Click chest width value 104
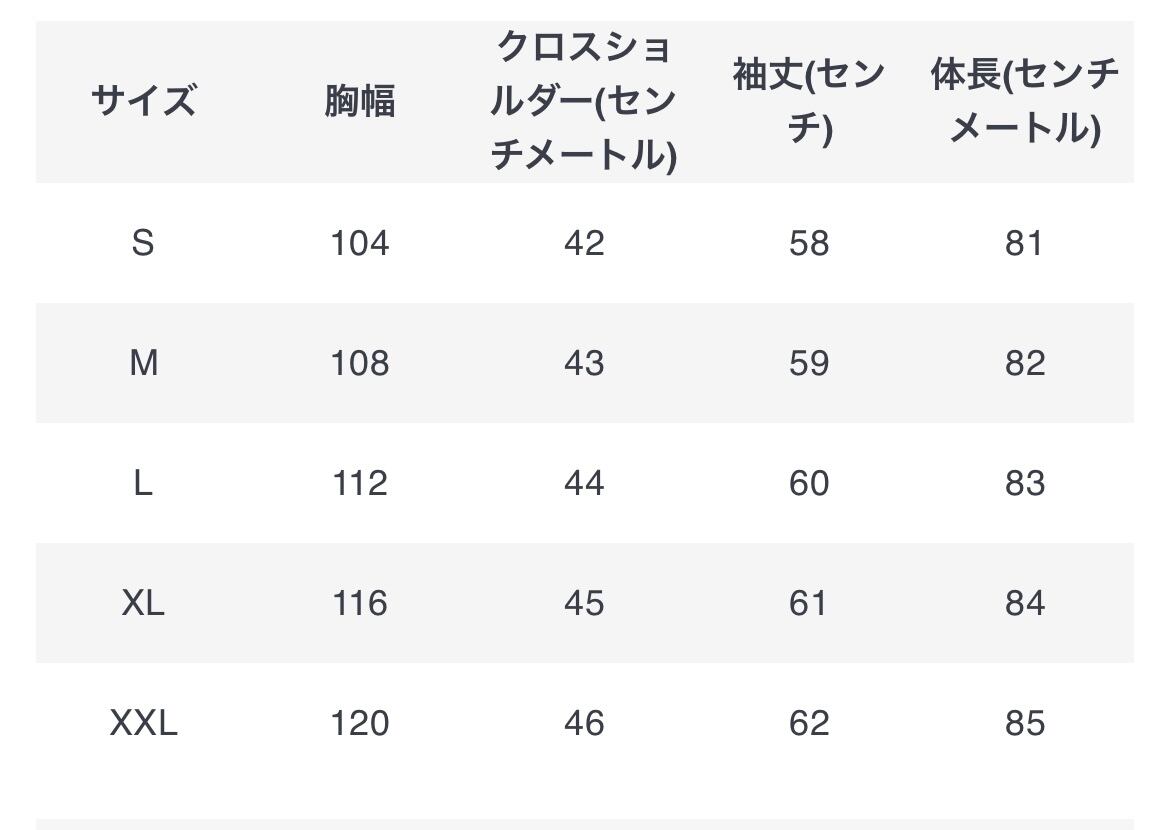Image resolution: width=1170 pixels, height=830 pixels. point(360,243)
